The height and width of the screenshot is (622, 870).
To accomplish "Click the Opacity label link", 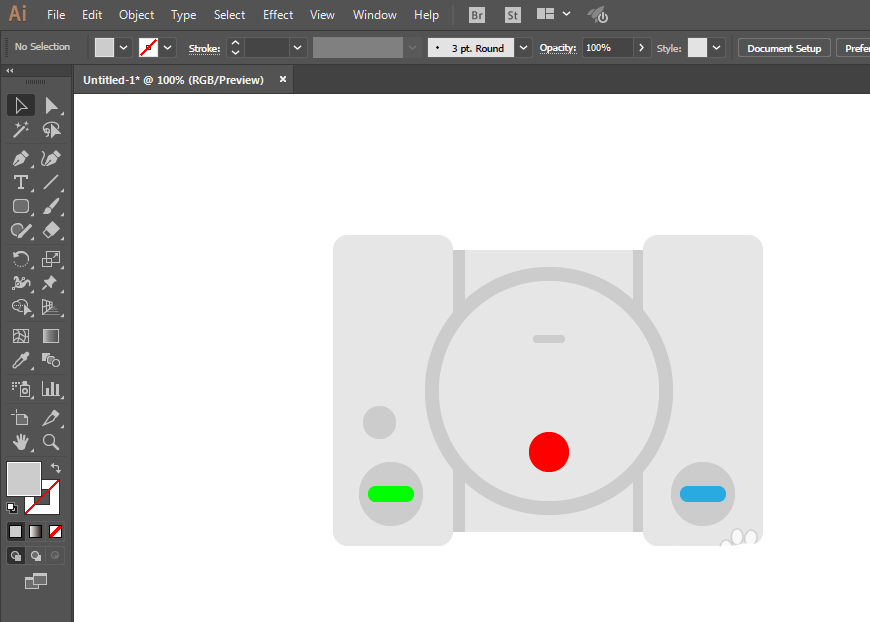I will pos(558,48).
